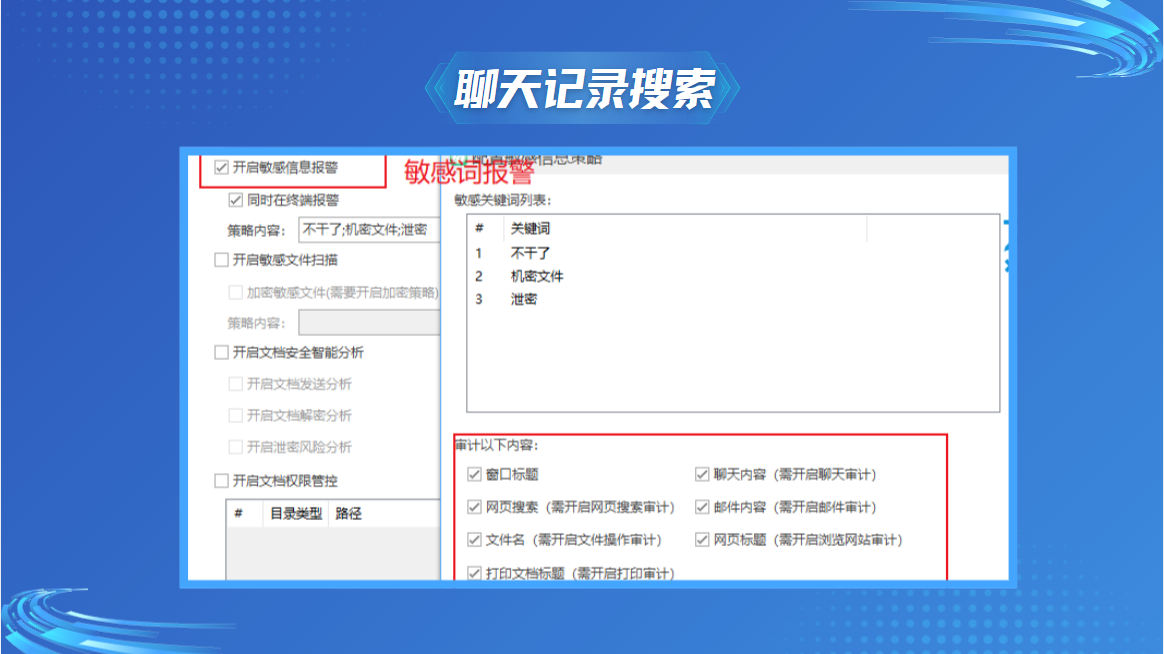This screenshot has width=1164, height=654.
Task: Check 开启泄密风险分析 option
Action: click(x=235, y=447)
